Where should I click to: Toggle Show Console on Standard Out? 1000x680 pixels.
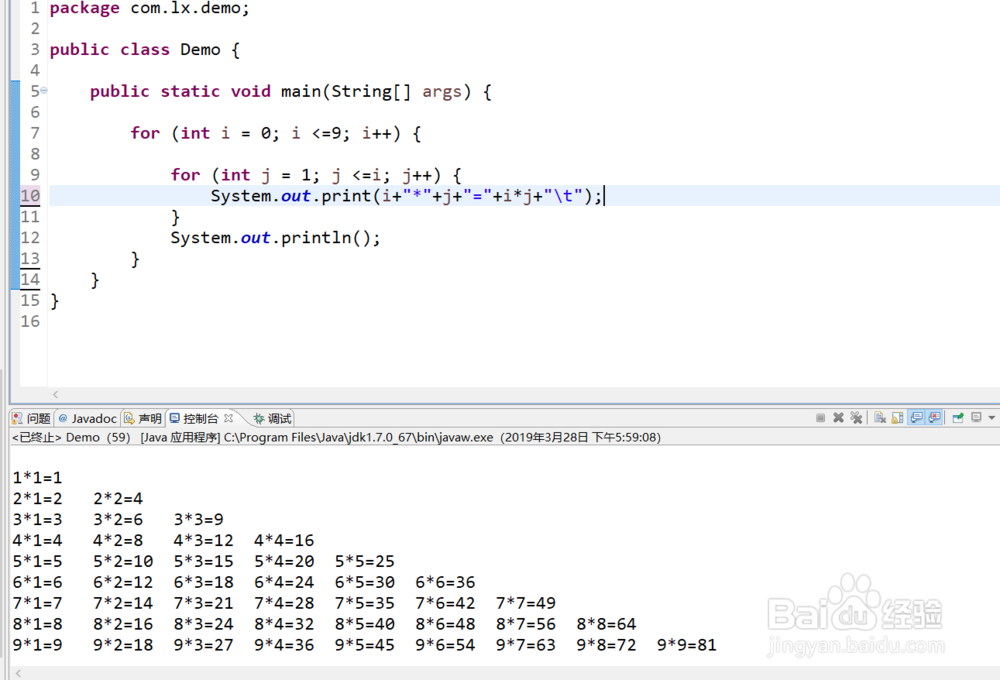pyautogui.click(x=916, y=418)
